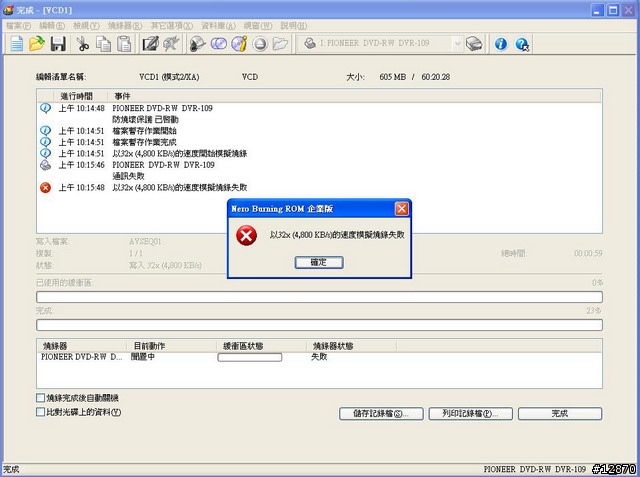The width and height of the screenshot is (640, 477).
Task: Click VCD1 (模式2/XA) compilation name
Action: coord(169,77)
